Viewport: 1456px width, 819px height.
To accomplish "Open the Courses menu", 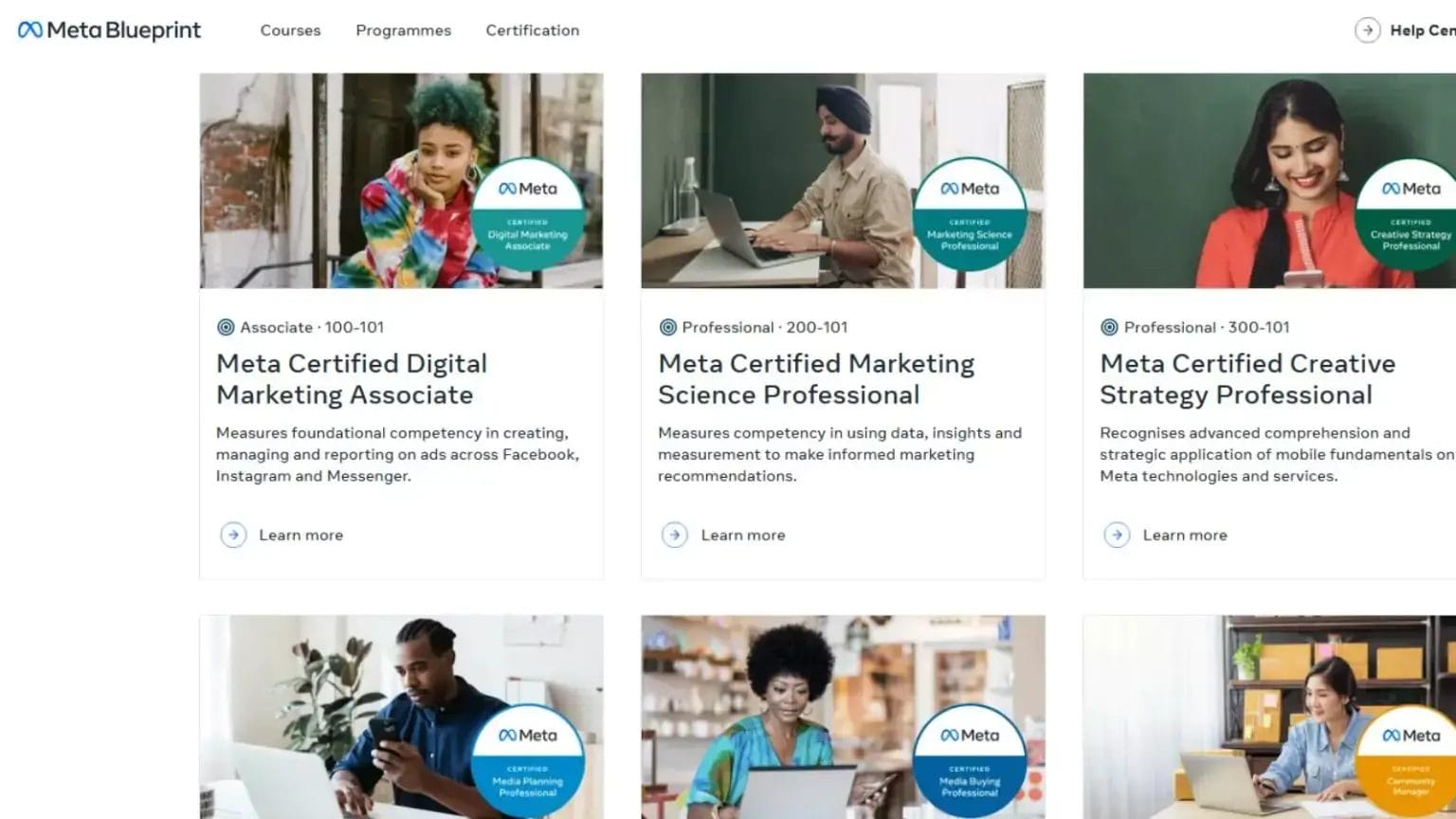I will 290,30.
